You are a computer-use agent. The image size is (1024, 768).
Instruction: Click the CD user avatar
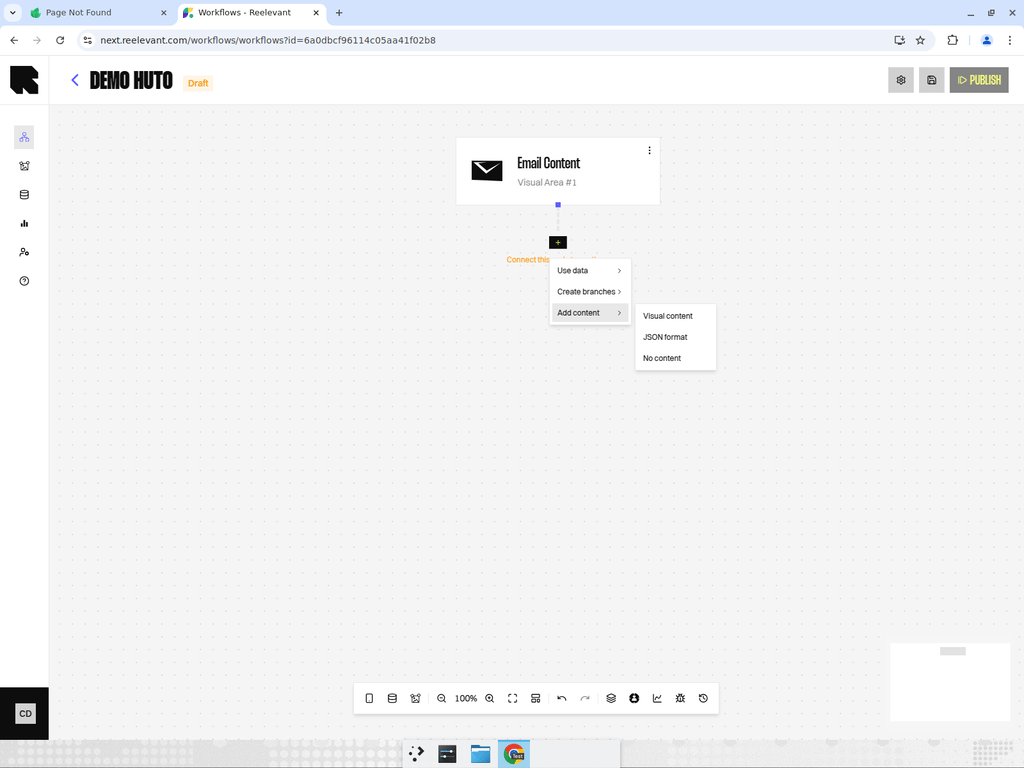(x=25, y=714)
